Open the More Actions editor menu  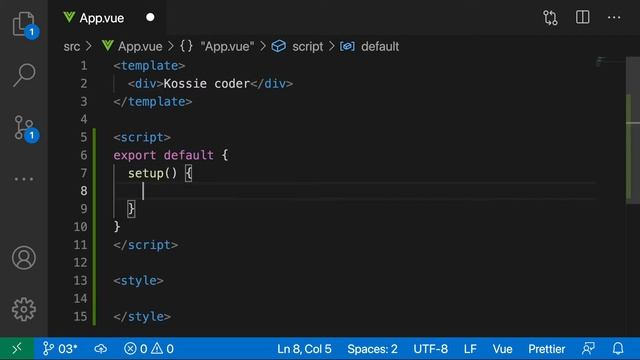(614, 18)
